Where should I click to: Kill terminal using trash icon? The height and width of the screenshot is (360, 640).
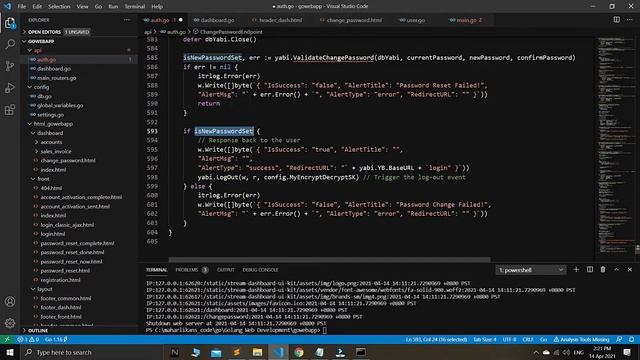click(x=603, y=269)
